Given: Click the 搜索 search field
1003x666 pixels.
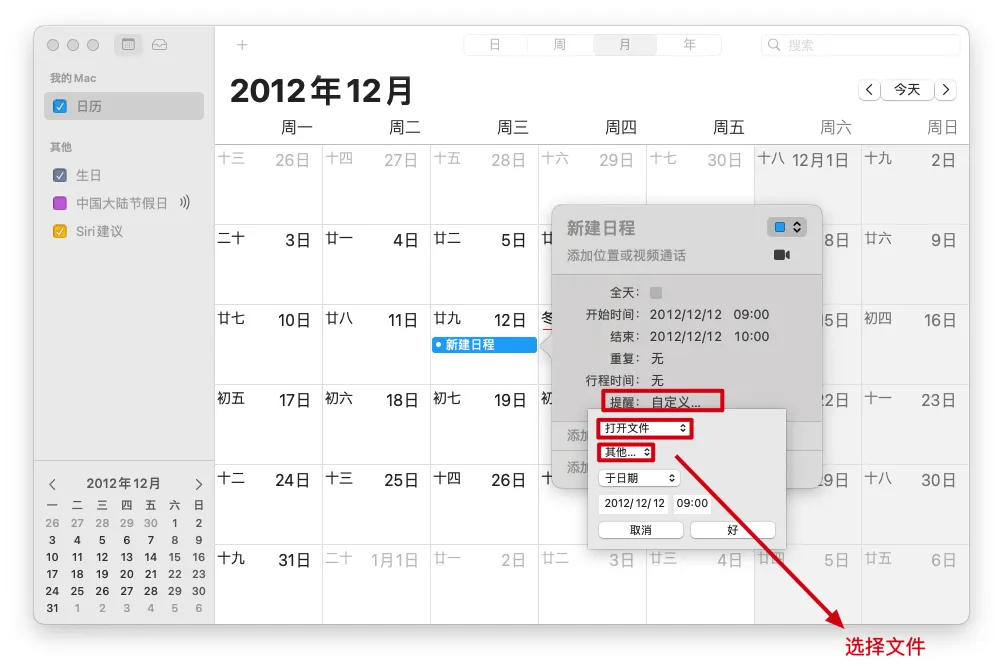Looking at the screenshot, I should click(860, 45).
